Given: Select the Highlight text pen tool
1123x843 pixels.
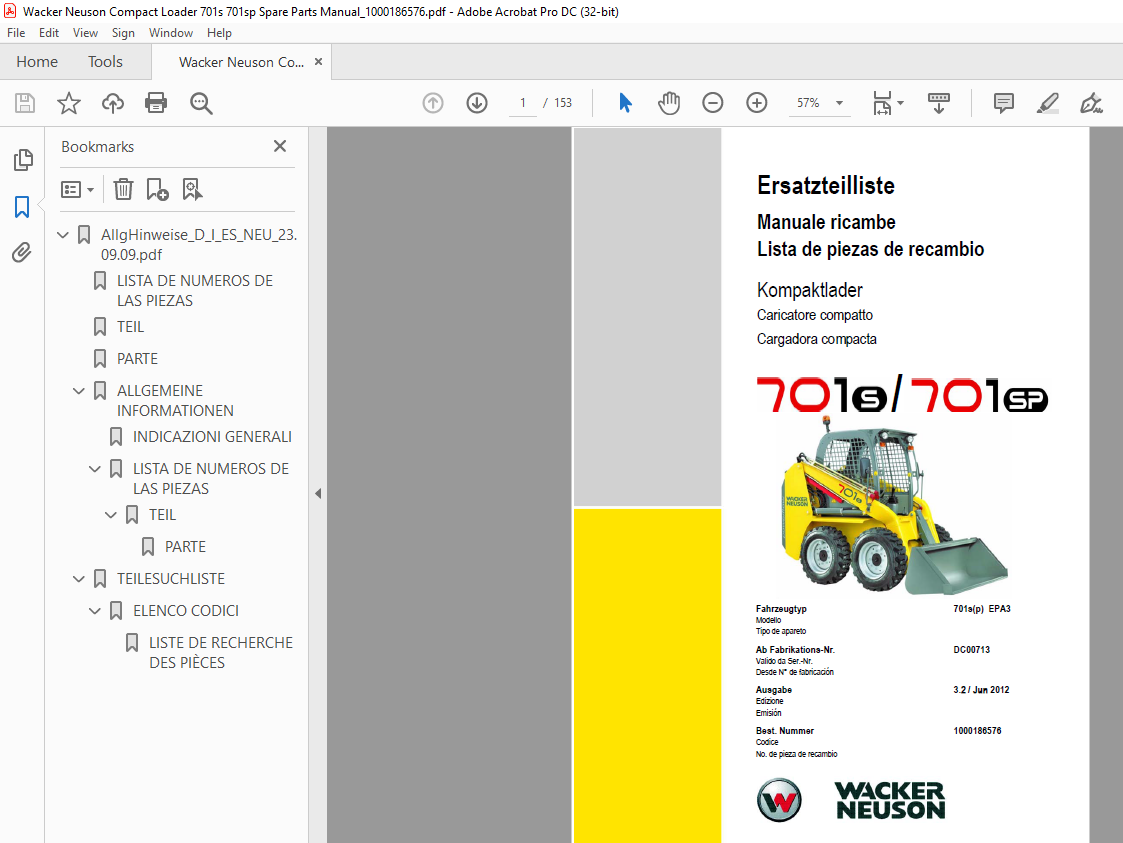Looking at the screenshot, I should (x=1048, y=103).
